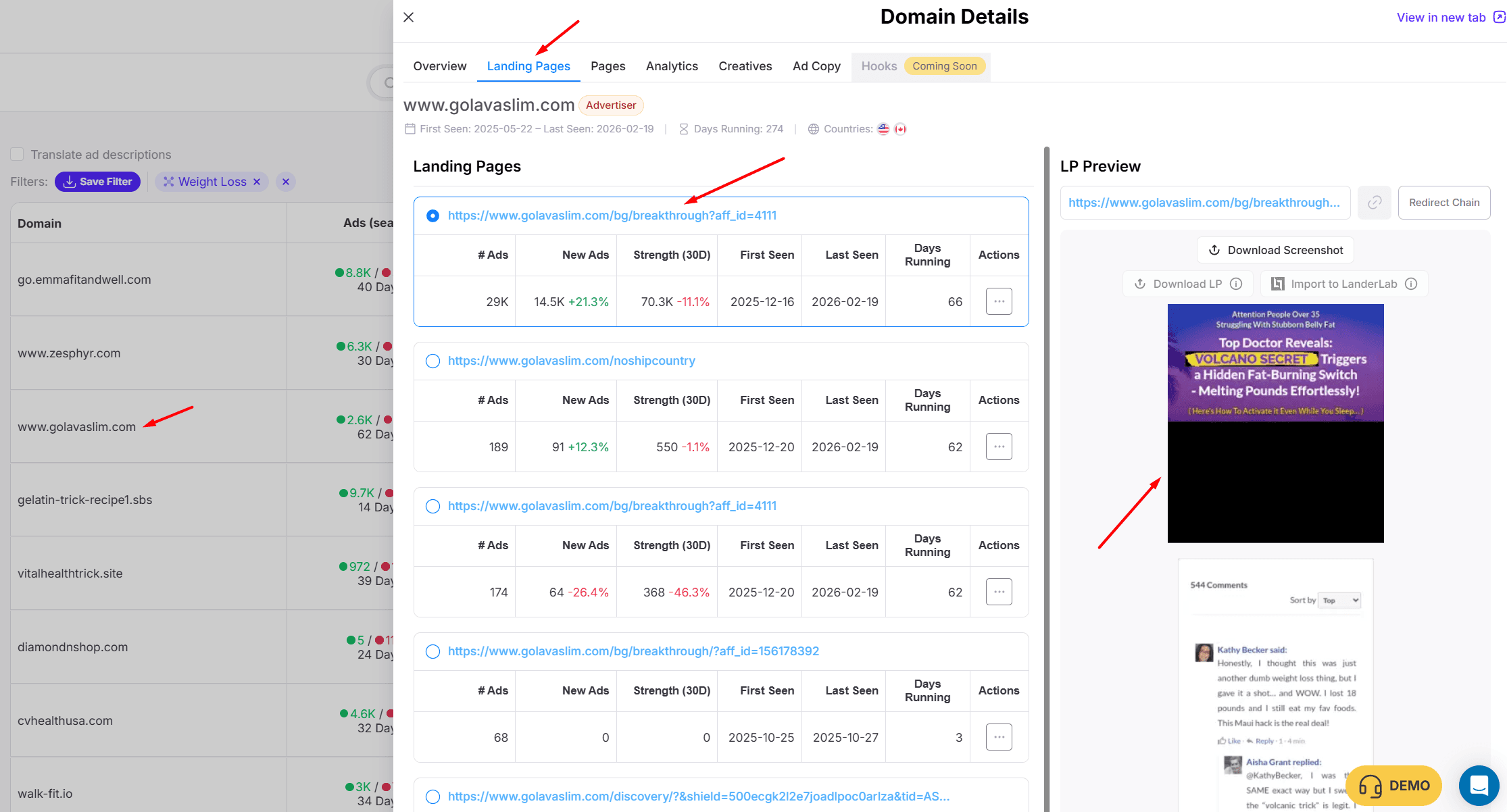The height and width of the screenshot is (812, 1507).
Task: Clear all filters with the round X
Action: coord(286,182)
